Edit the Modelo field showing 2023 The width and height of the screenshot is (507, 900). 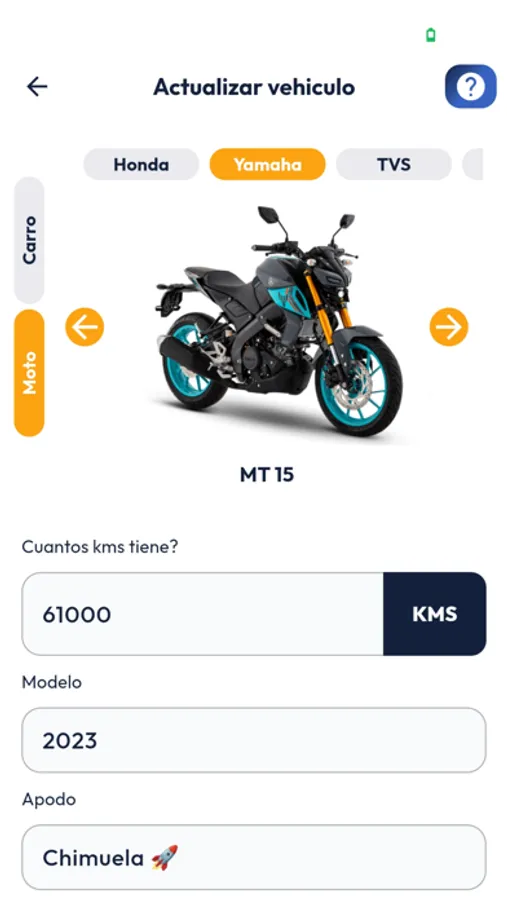click(254, 740)
